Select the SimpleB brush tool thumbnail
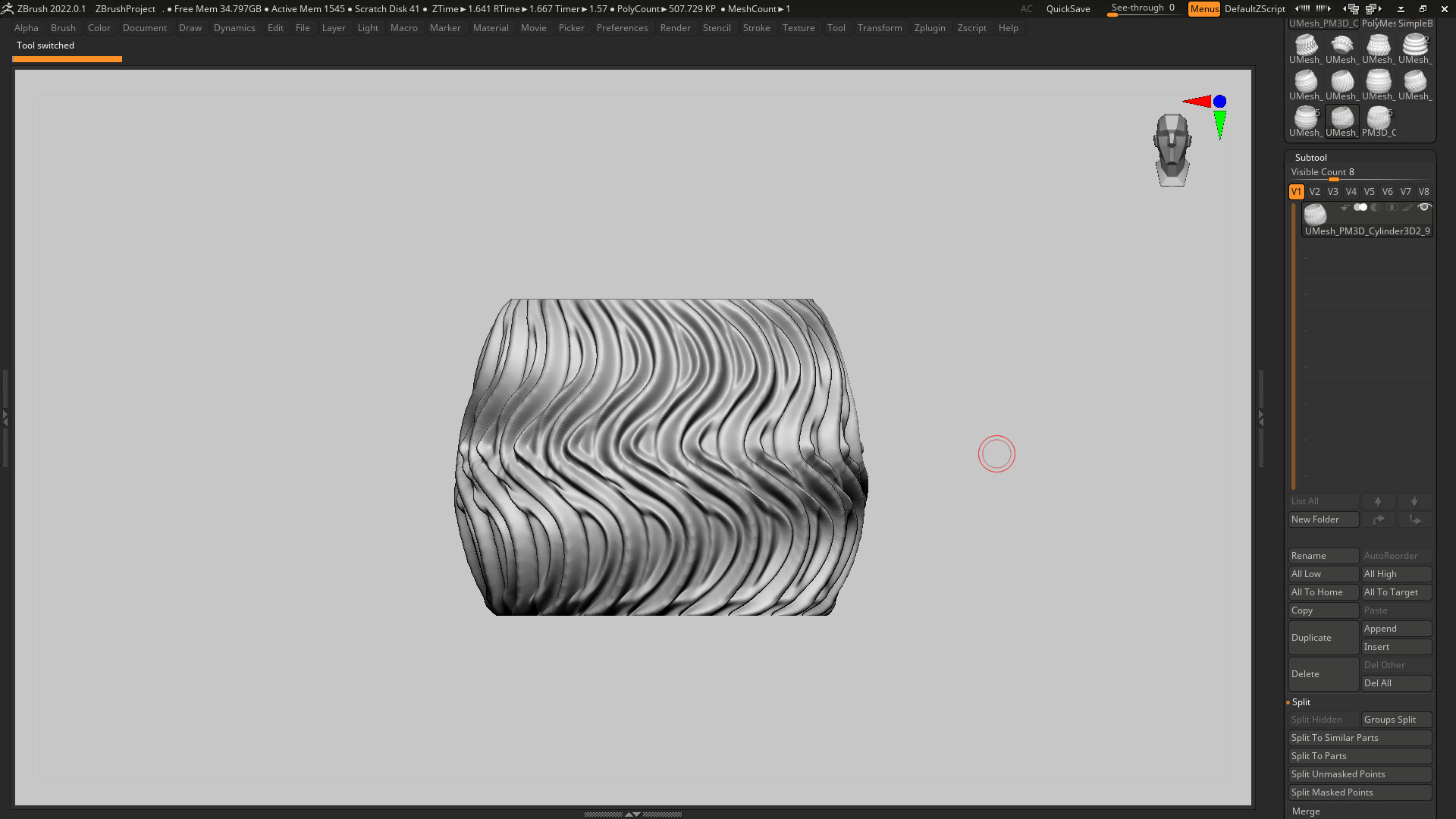Screen dimensions: 1456x819 click(1415, 24)
